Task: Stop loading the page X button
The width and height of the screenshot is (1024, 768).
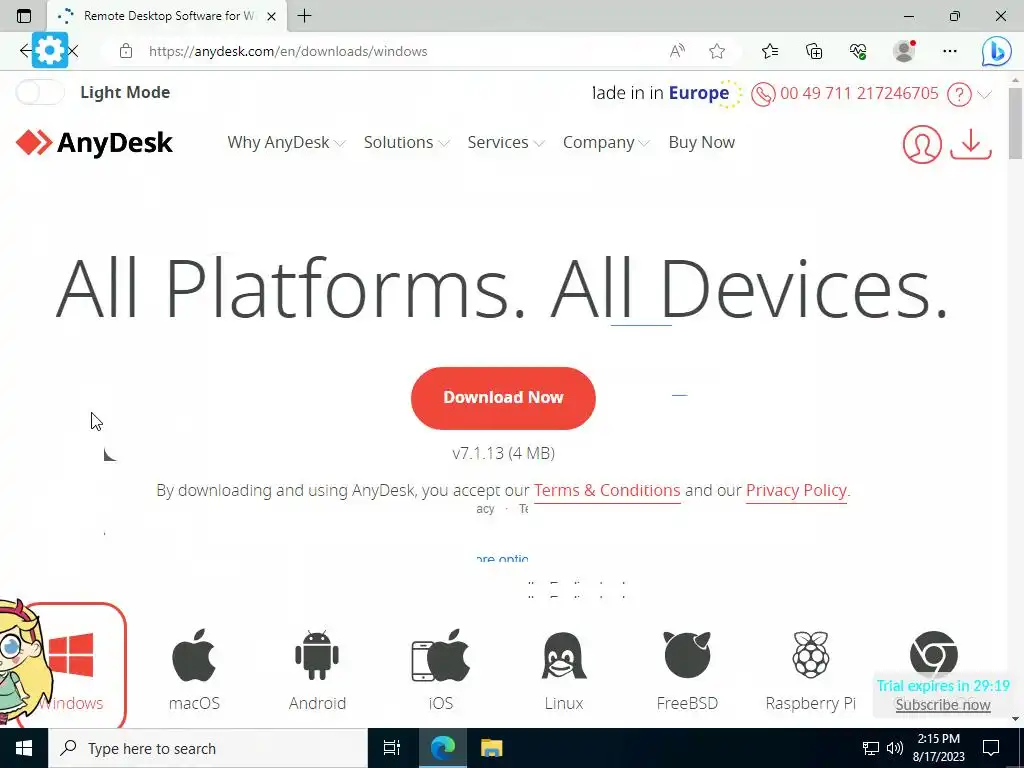Action: pyautogui.click(x=73, y=51)
